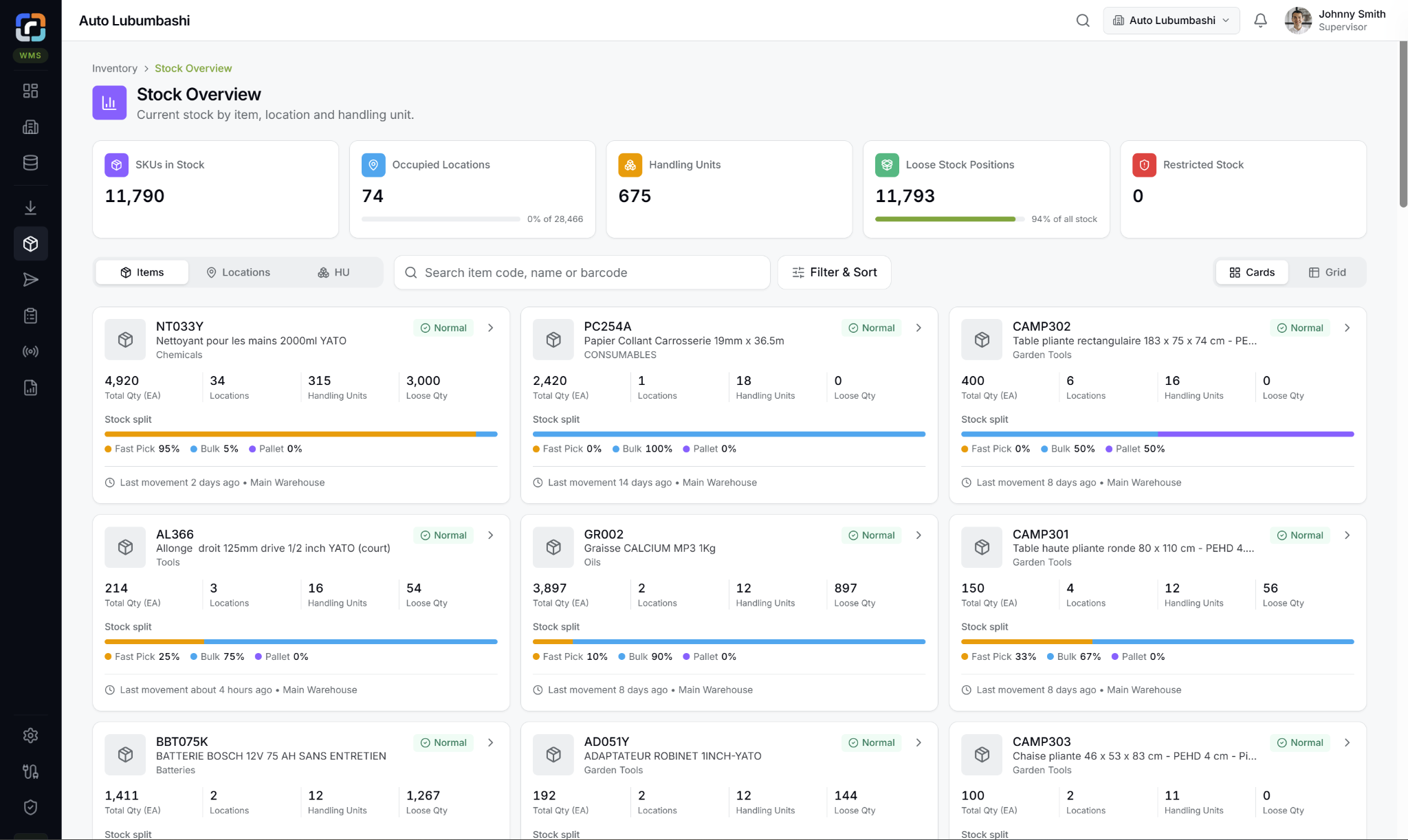Open notifications bell
Image resolution: width=1408 pixels, height=840 pixels.
tap(1260, 21)
